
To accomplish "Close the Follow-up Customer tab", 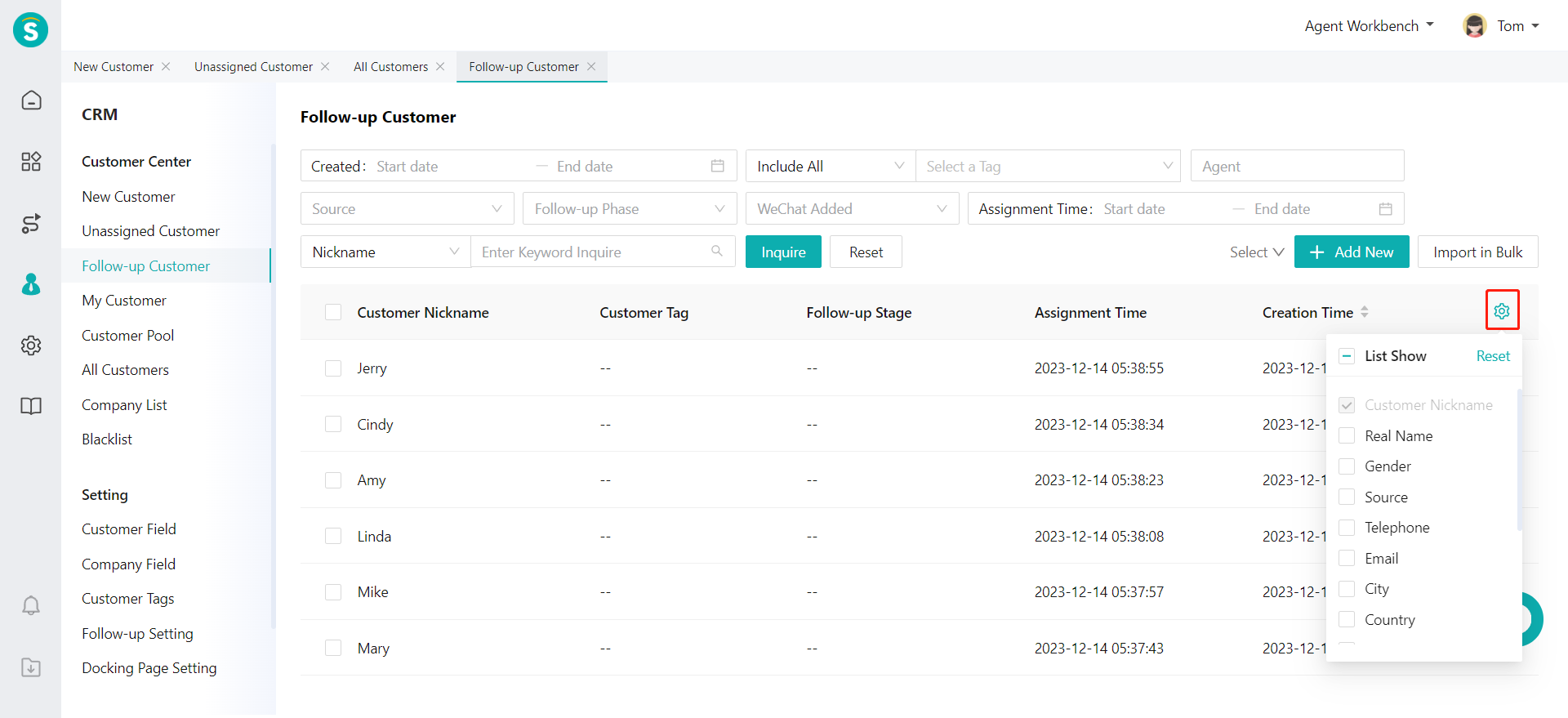I will [591, 66].
